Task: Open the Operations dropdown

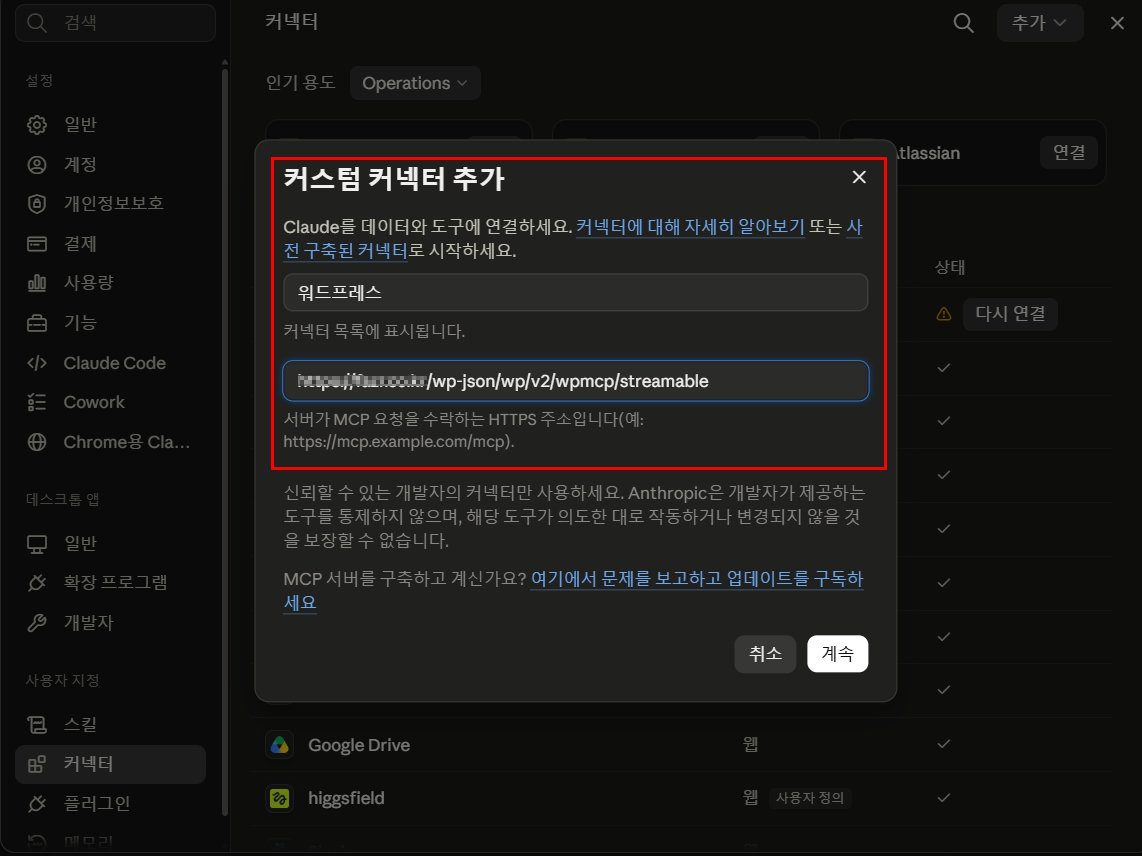Action: 414,83
